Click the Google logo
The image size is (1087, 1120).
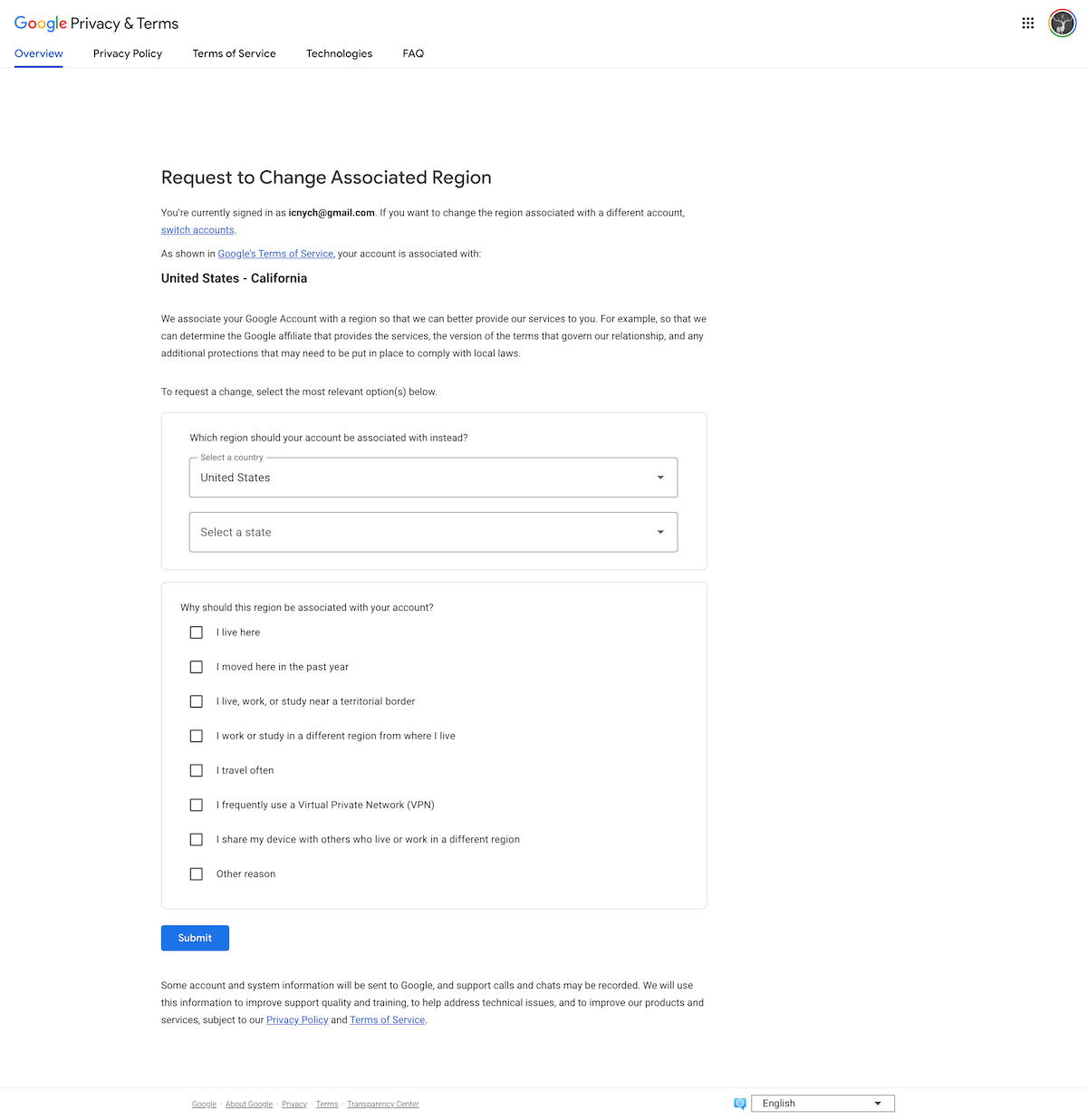(40, 23)
